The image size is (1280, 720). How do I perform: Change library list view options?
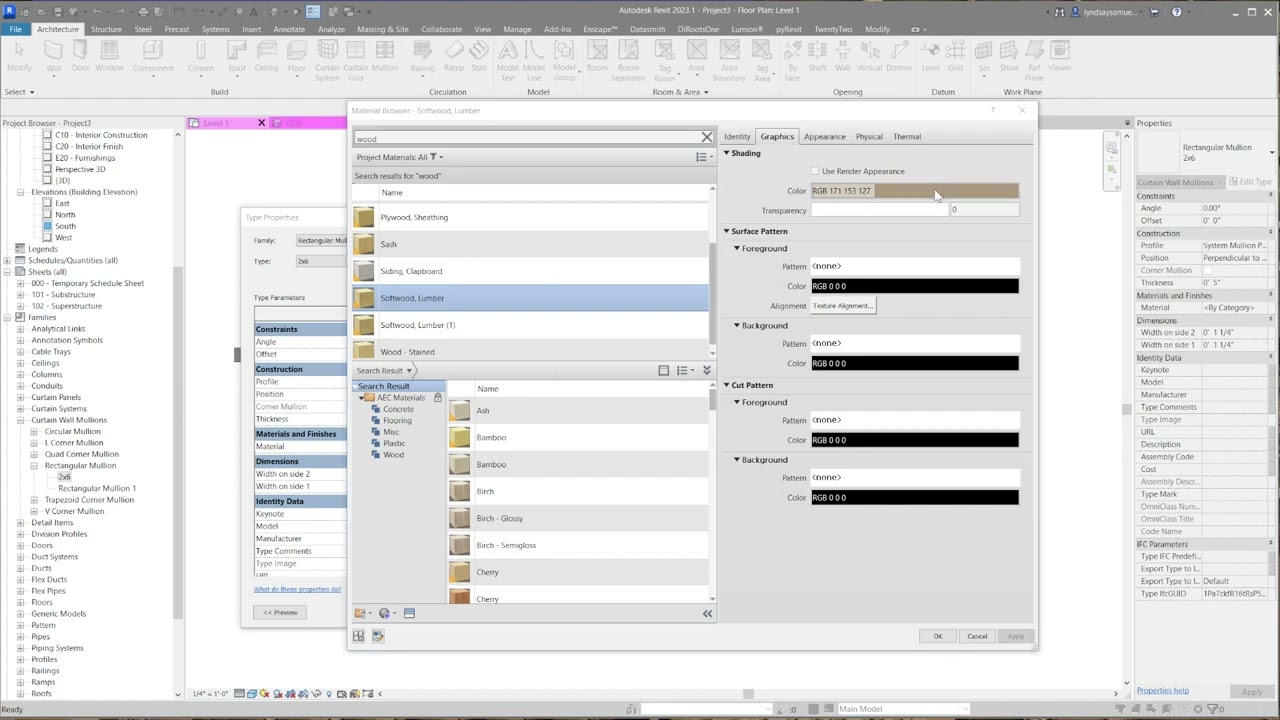click(684, 370)
